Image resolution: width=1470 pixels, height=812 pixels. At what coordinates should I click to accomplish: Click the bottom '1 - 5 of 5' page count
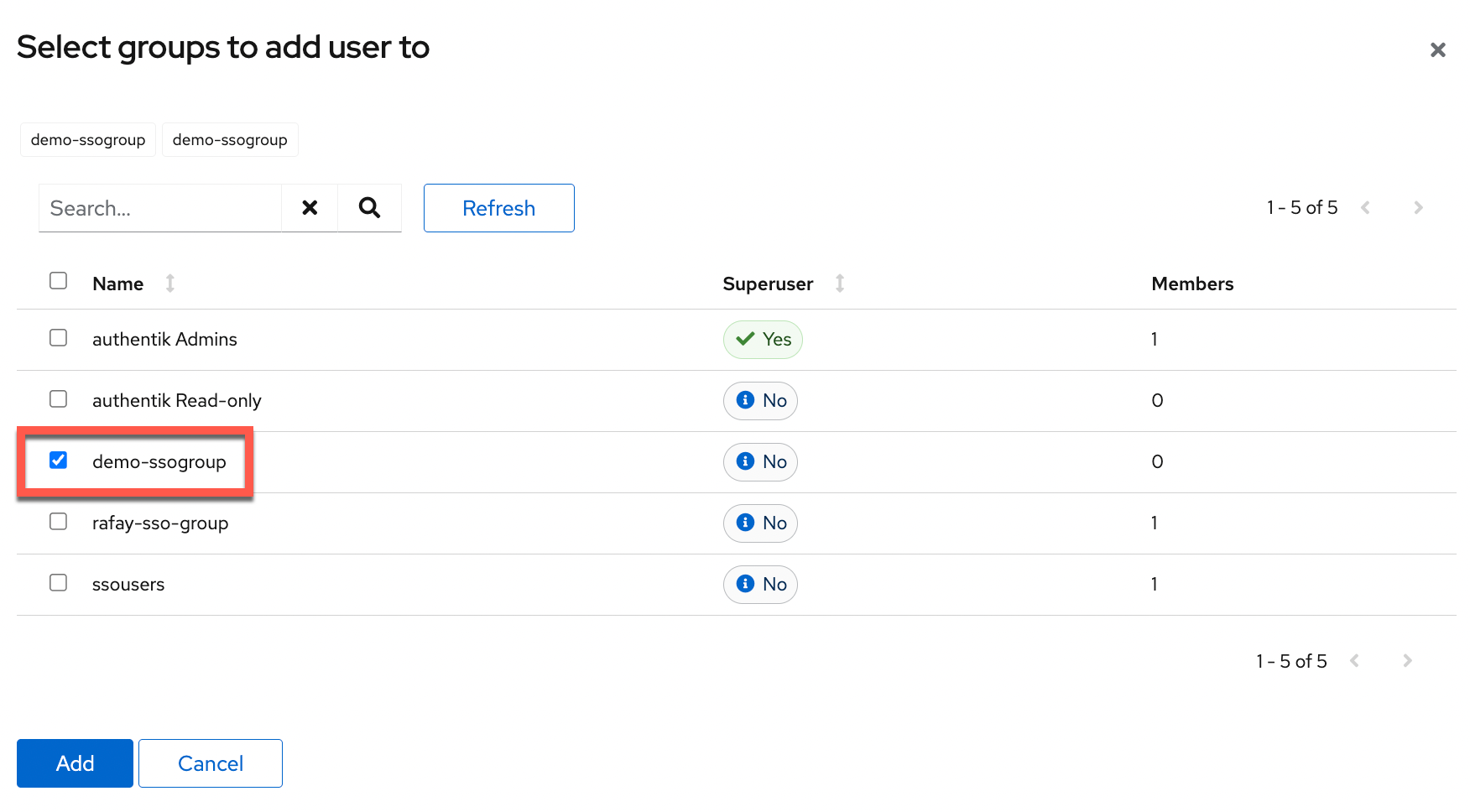[x=1291, y=661]
